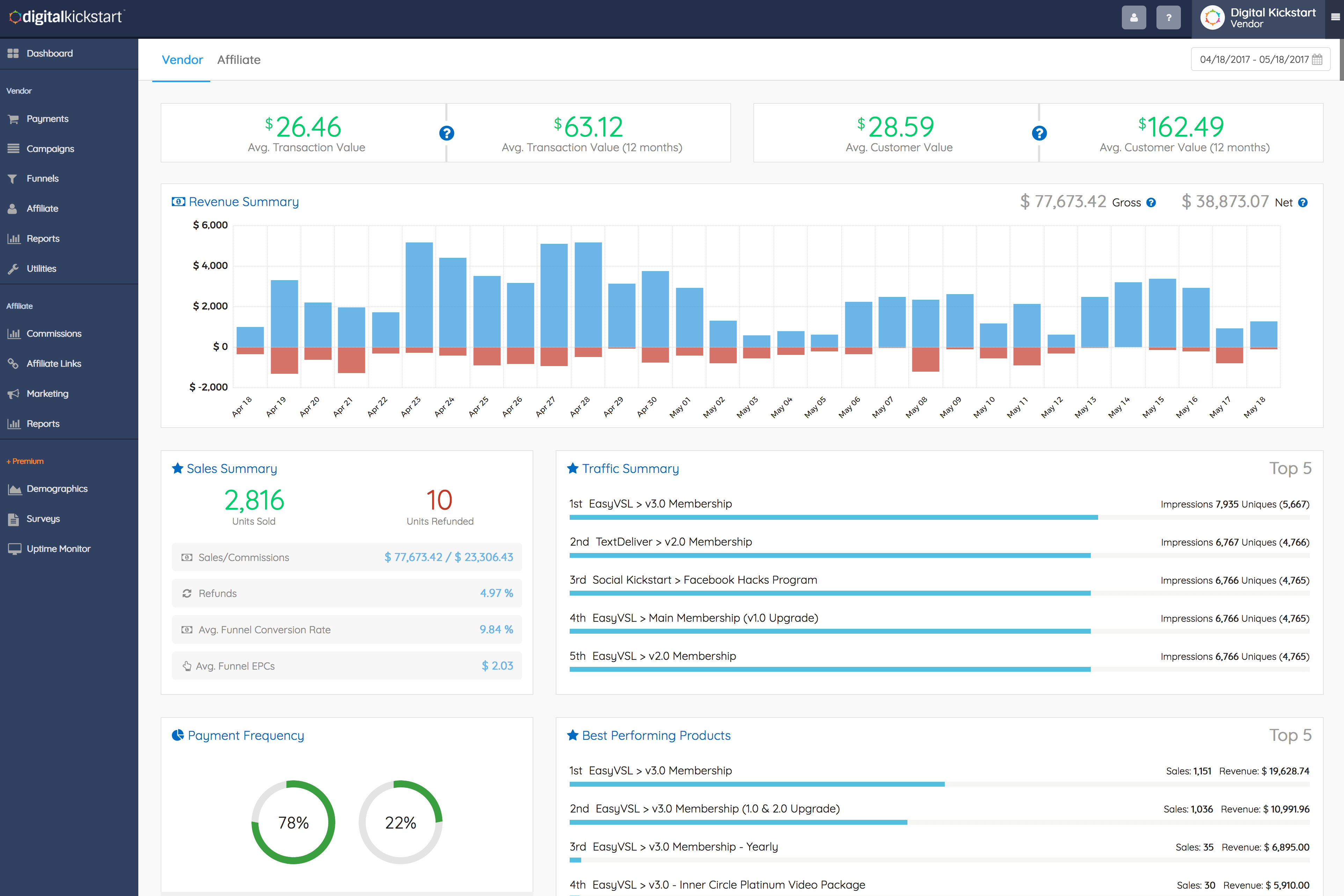Screen dimensions: 1344x896
Task: Click the Net revenue info icon
Action: coord(1303,203)
